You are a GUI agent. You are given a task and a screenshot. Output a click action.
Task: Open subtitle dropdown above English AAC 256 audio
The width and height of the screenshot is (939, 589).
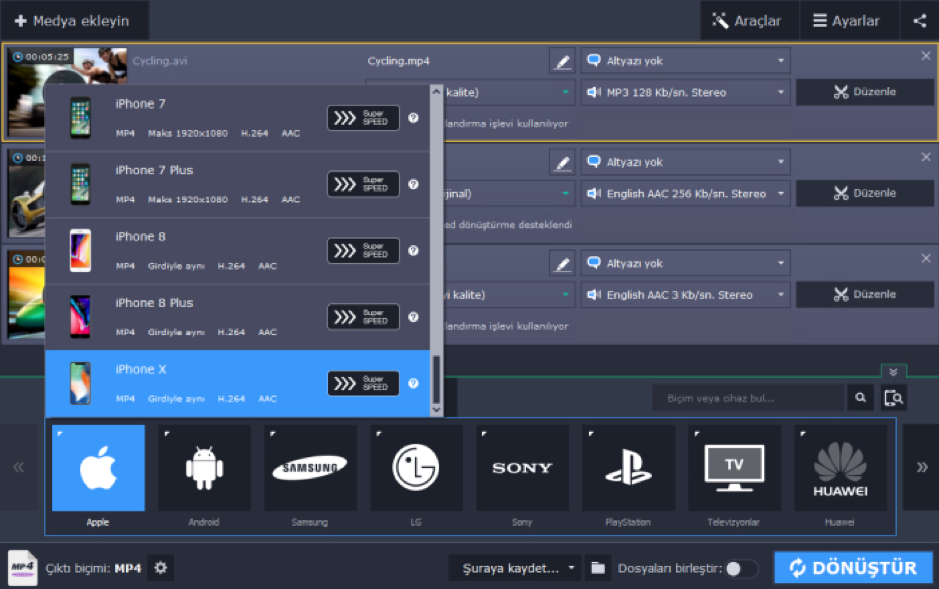point(686,162)
